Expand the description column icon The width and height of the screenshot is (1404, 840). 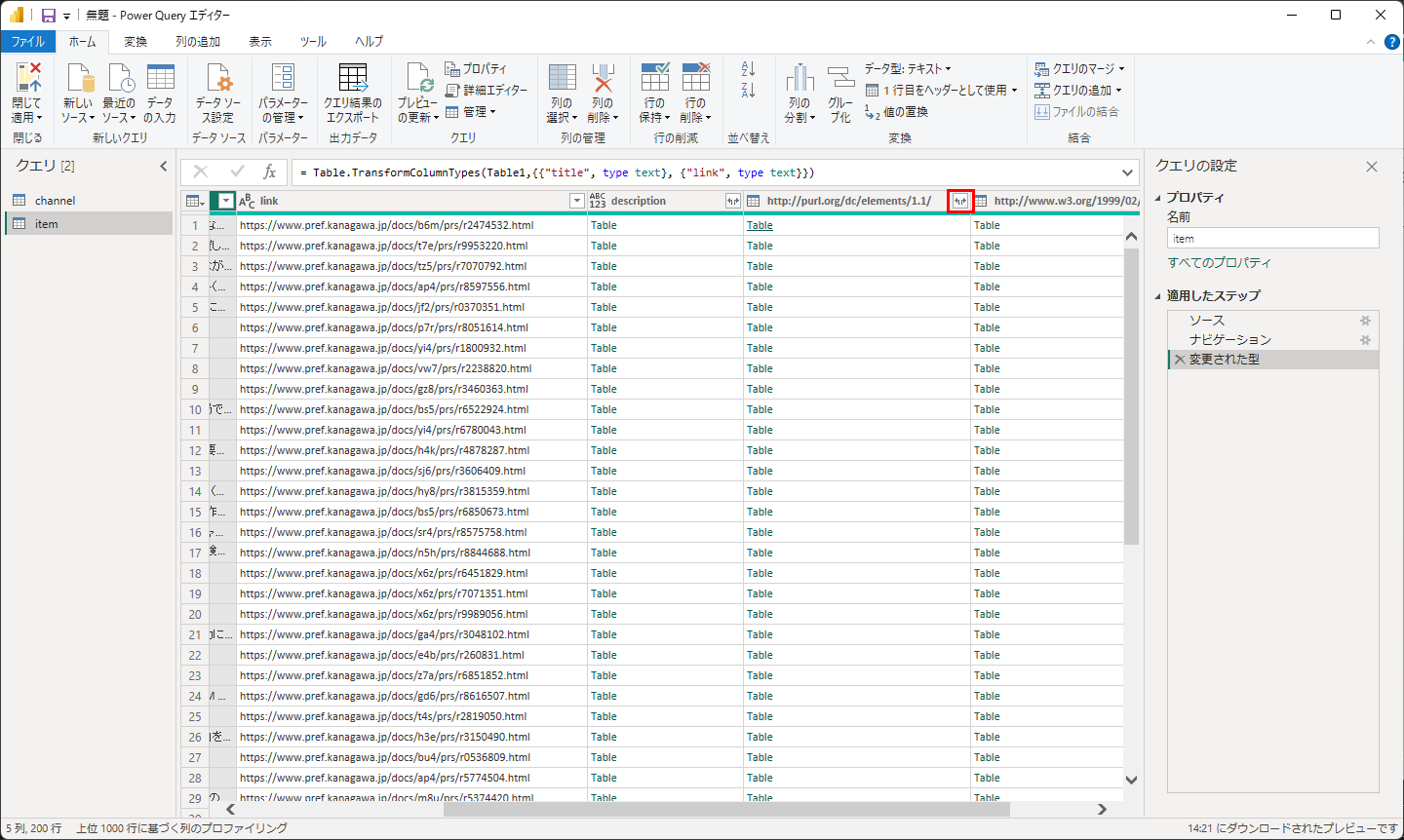pos(733,201)
